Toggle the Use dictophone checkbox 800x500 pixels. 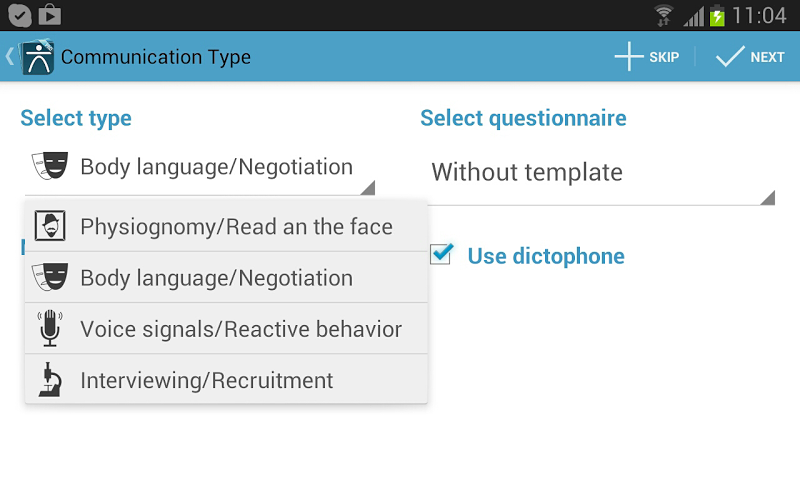[441, 255]
